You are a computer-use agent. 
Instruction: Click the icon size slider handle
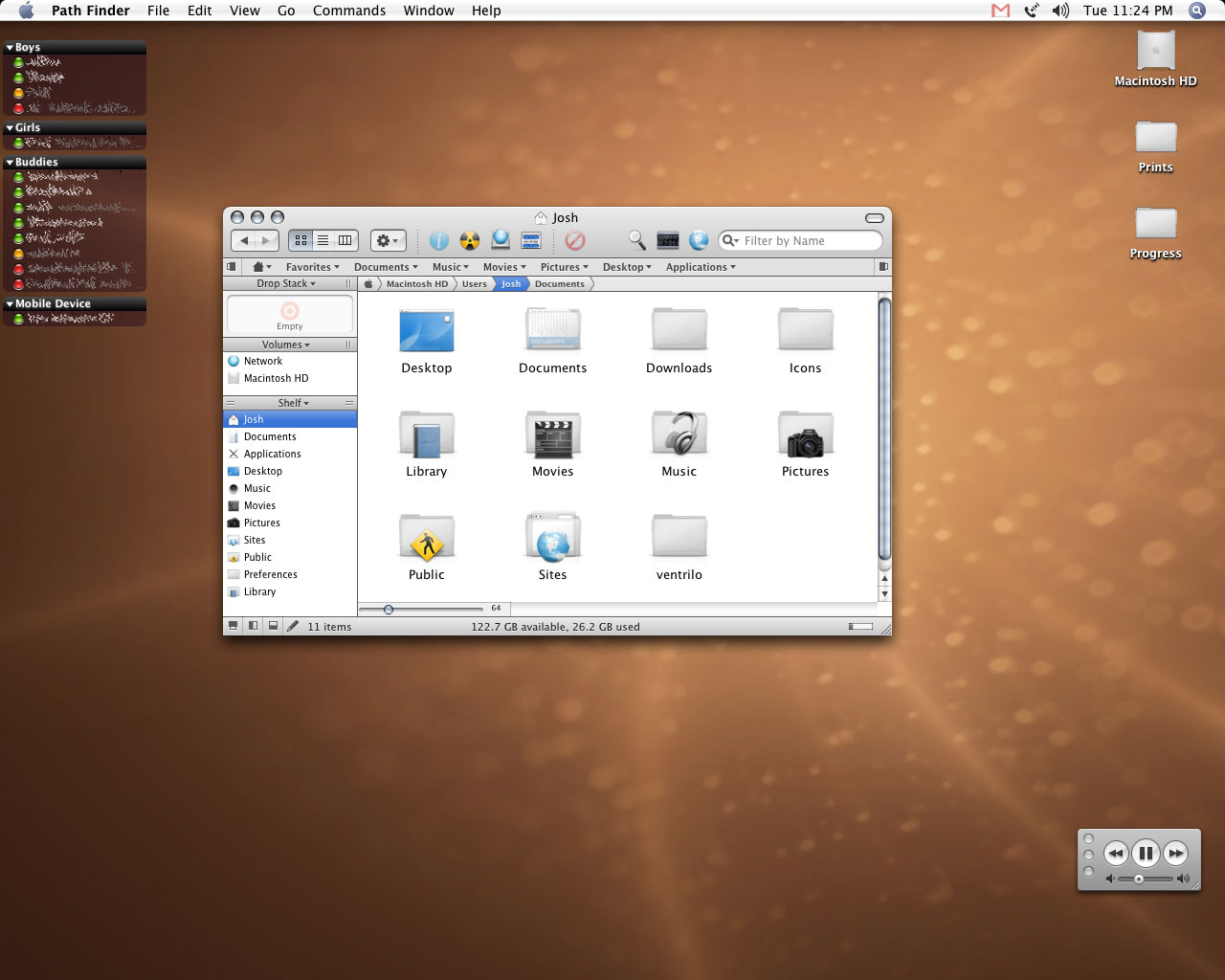point(389,609)
